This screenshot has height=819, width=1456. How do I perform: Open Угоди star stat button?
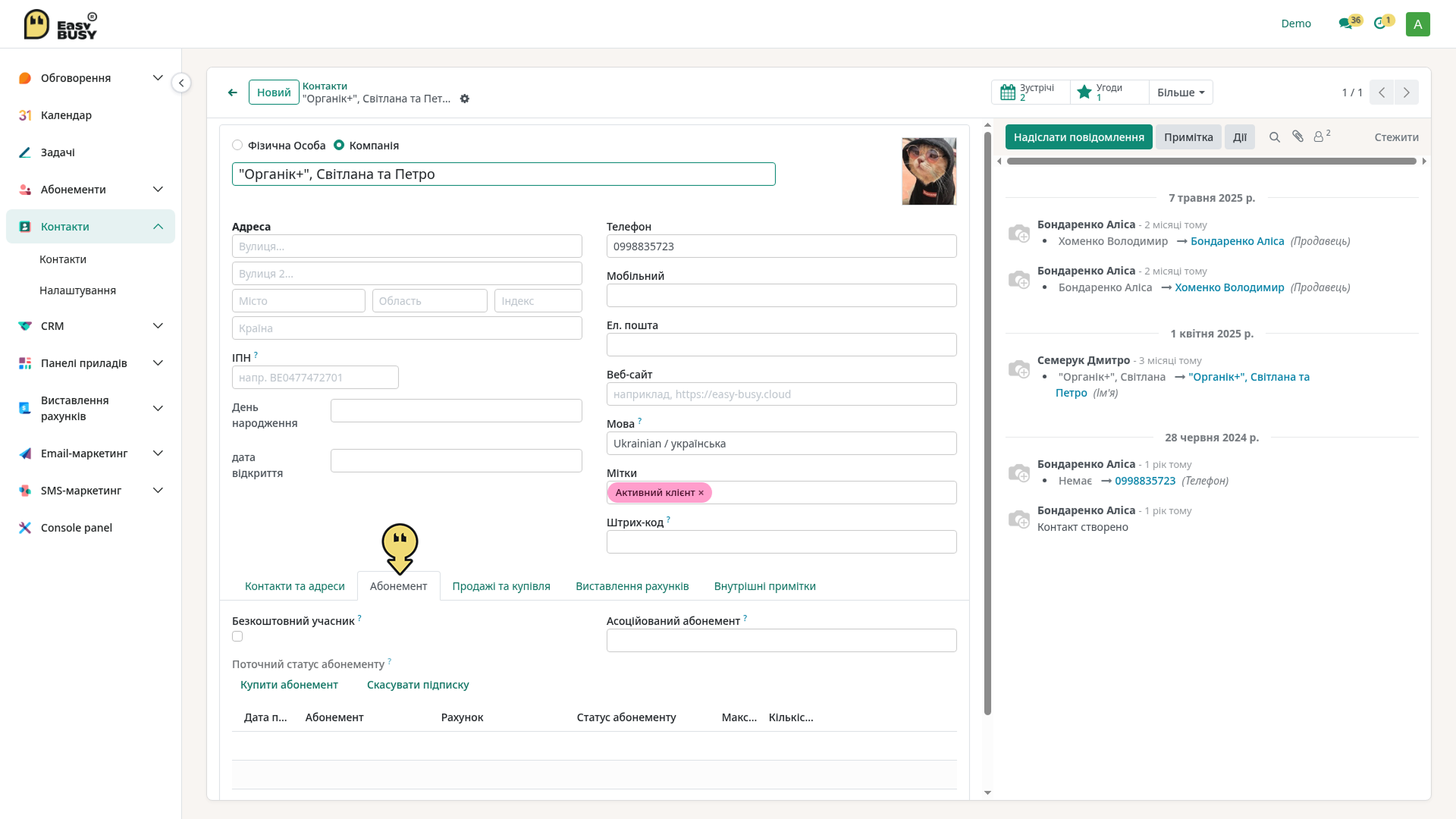[1109, 92]
